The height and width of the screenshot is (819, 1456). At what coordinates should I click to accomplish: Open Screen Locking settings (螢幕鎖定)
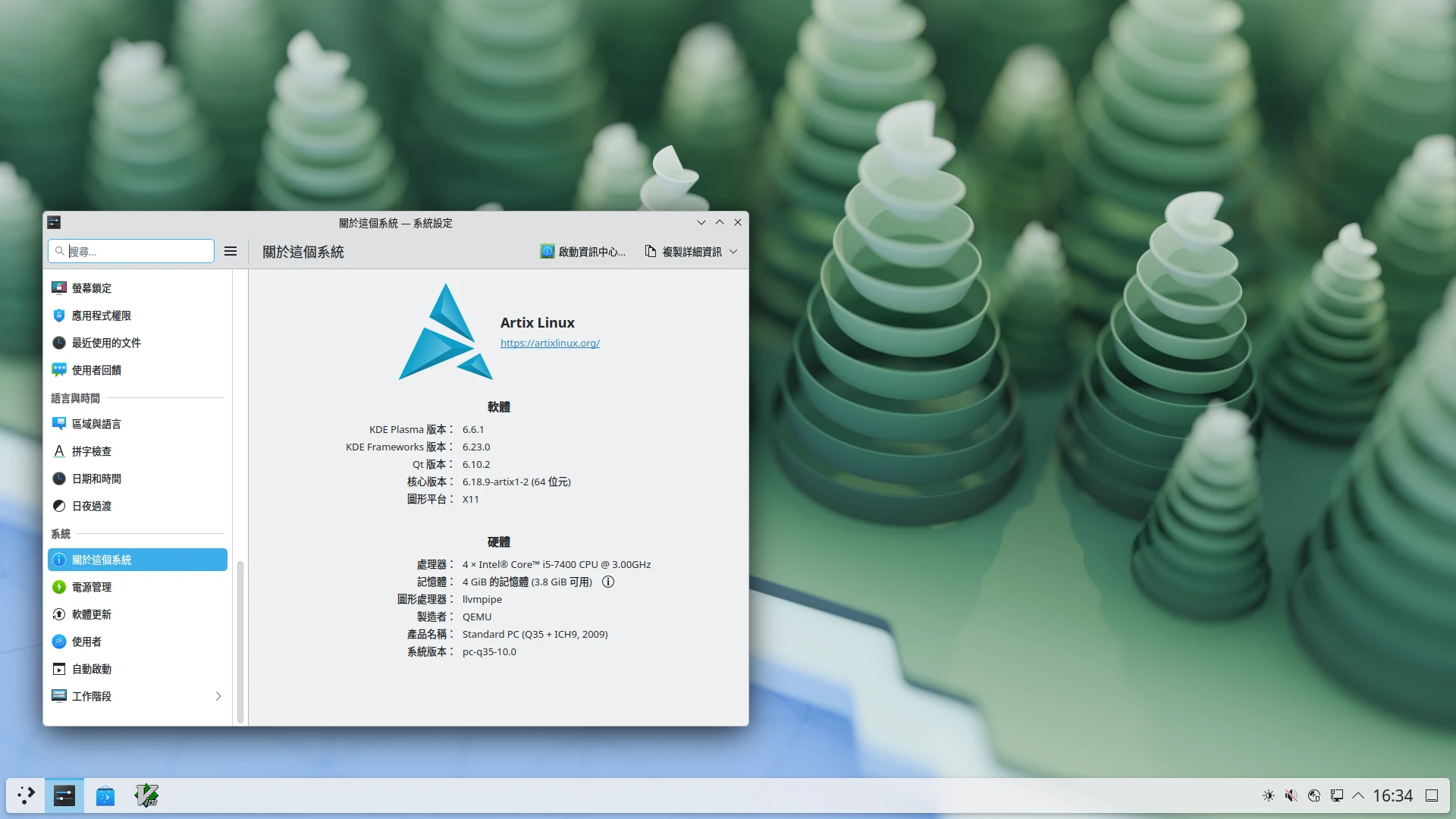(92, 288)
